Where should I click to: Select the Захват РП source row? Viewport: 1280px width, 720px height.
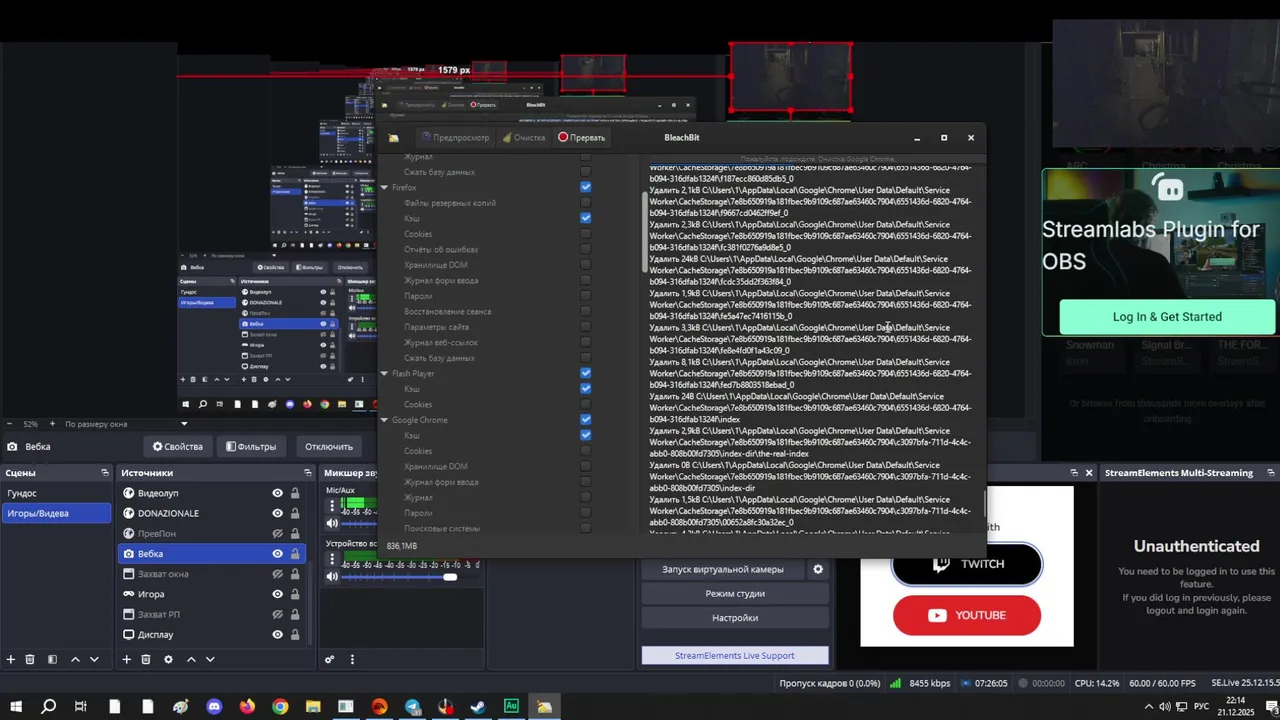click(213, 614)
